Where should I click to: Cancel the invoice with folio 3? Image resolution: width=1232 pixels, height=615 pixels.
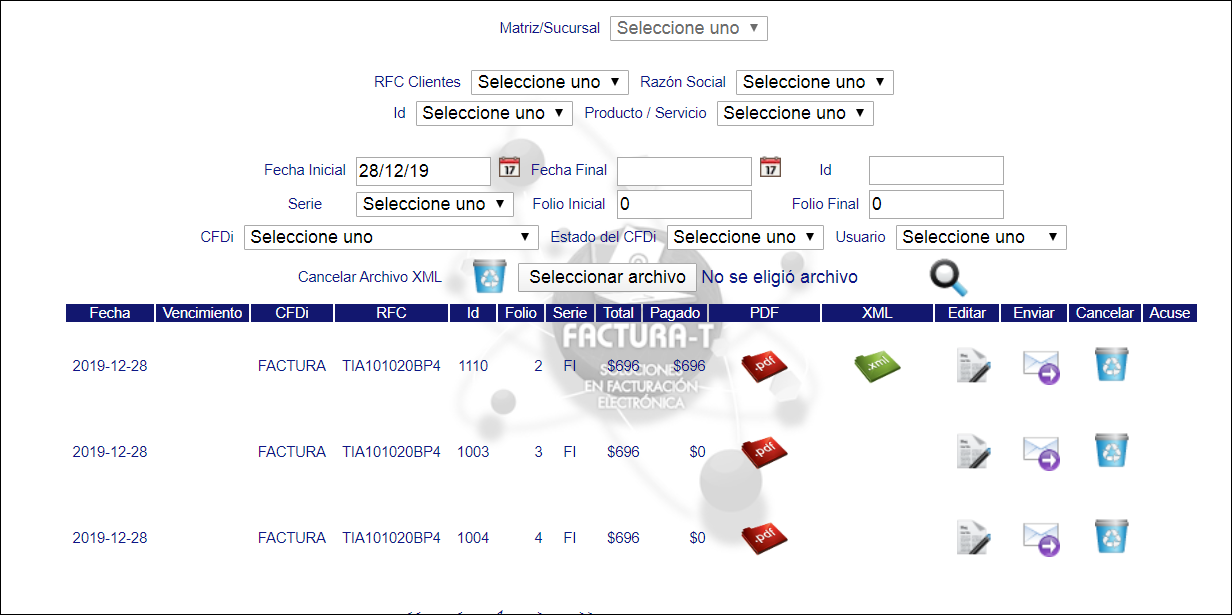1111,451
